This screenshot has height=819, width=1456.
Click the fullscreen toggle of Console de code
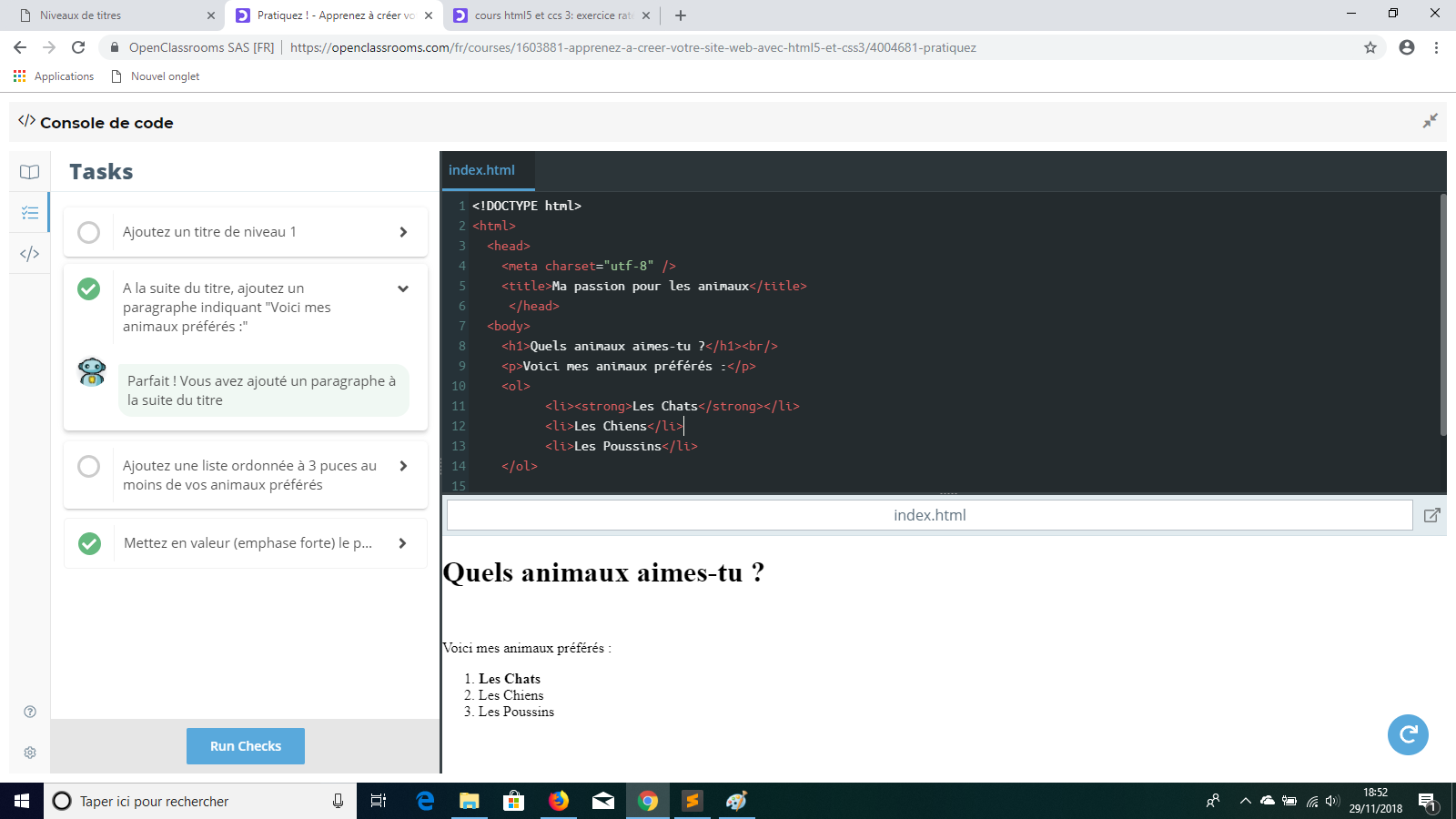click(x=1431, y=120)
